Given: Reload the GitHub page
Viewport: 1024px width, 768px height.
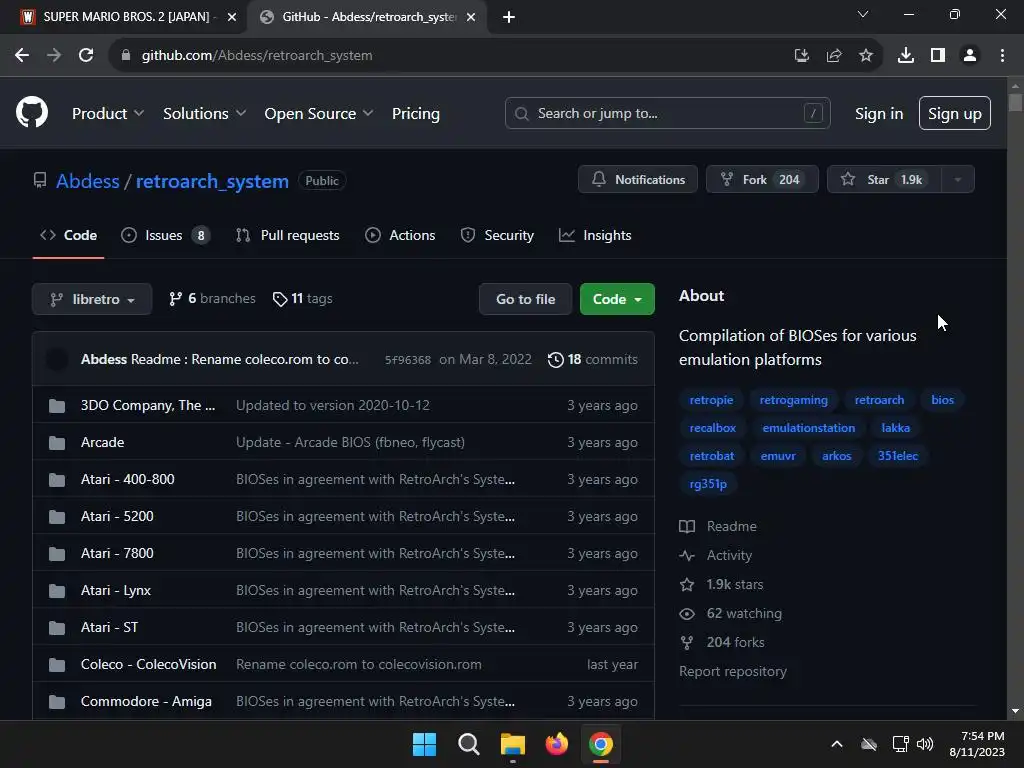Looking at the screenshot, I should point(86,56).
